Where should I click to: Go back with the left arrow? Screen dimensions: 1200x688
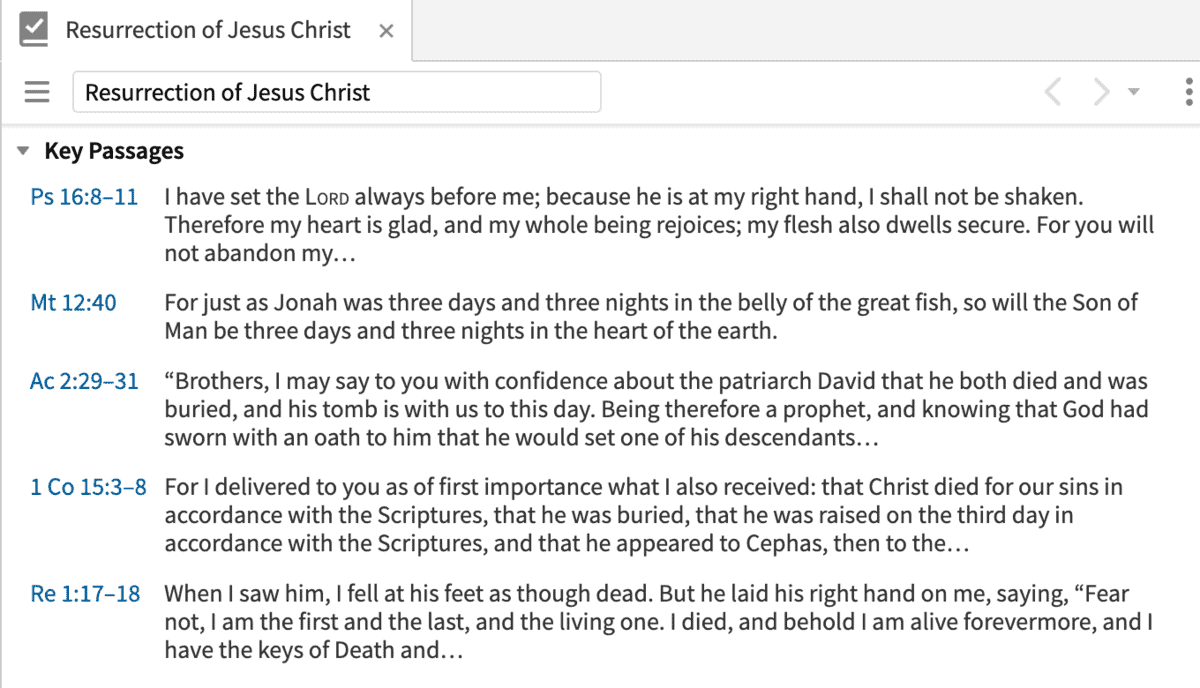coord(1053,92)
